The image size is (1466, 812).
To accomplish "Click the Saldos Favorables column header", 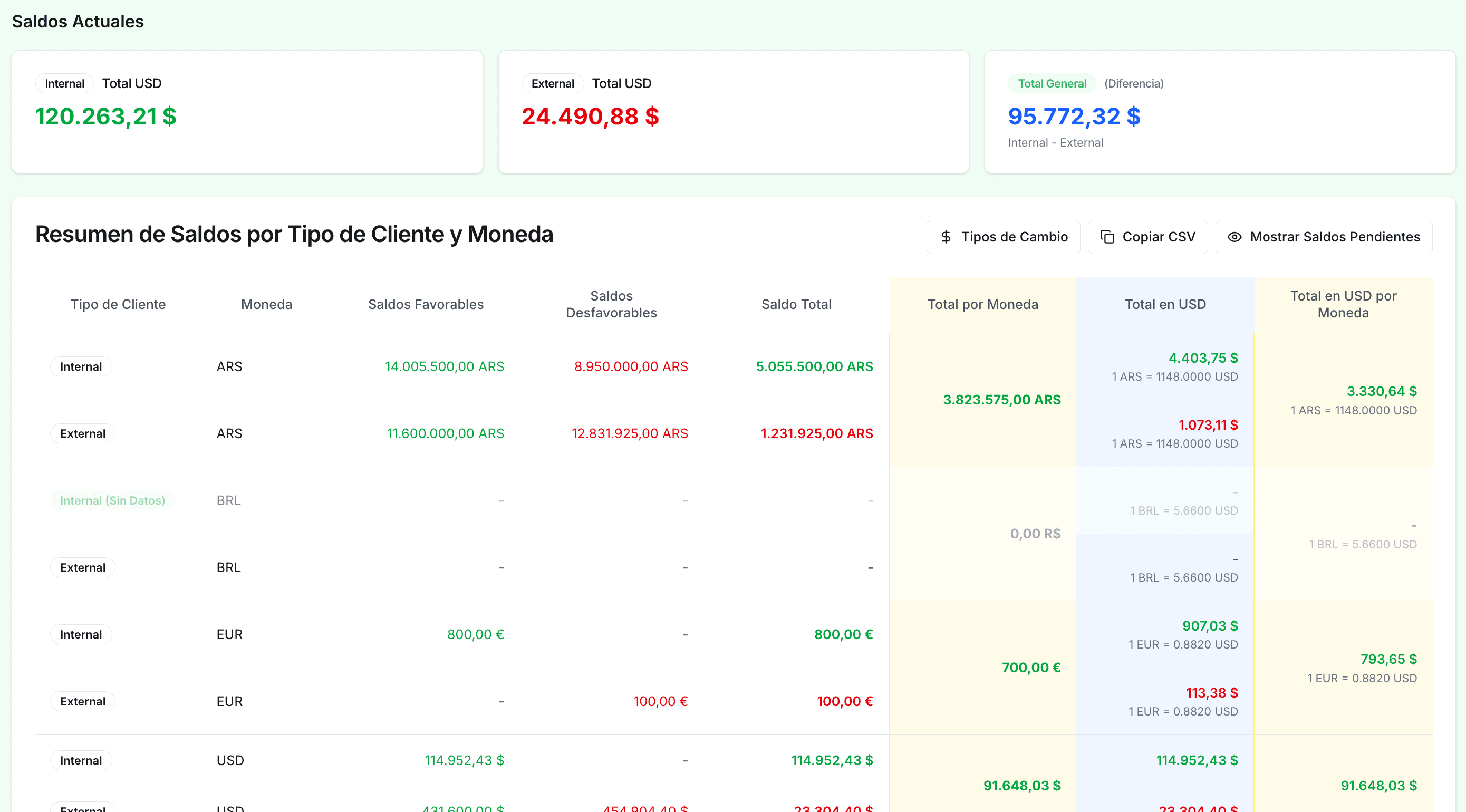I will coord(425,304).
